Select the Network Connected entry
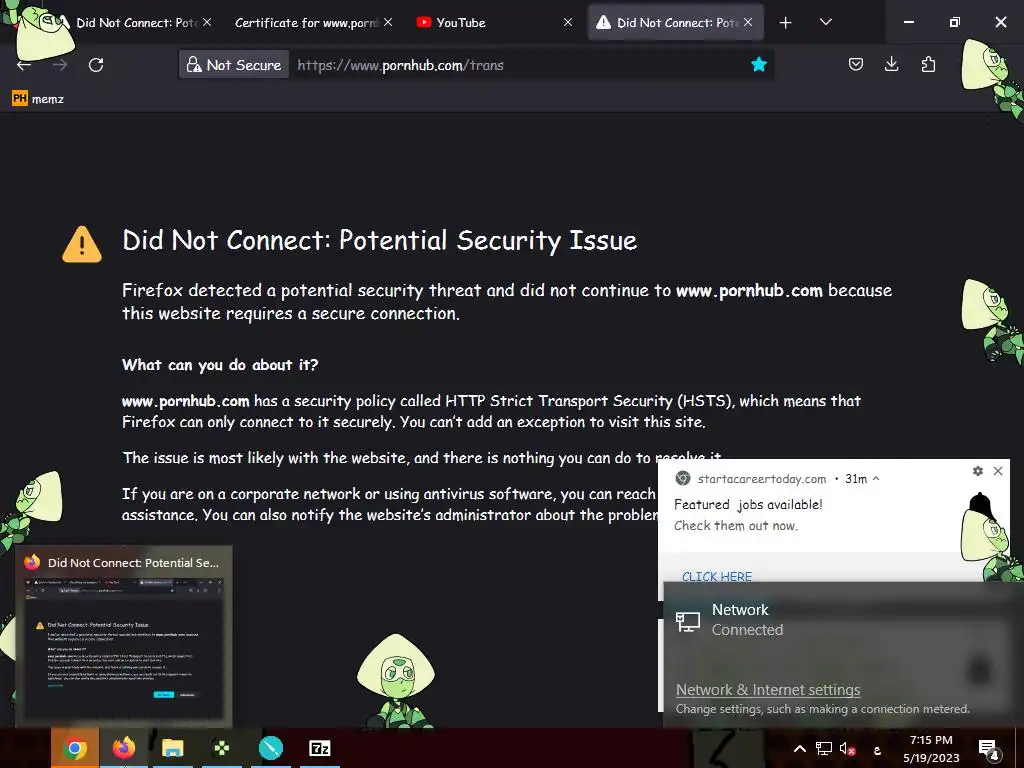This screenshot has width=1024, height=768. (835, 620)
